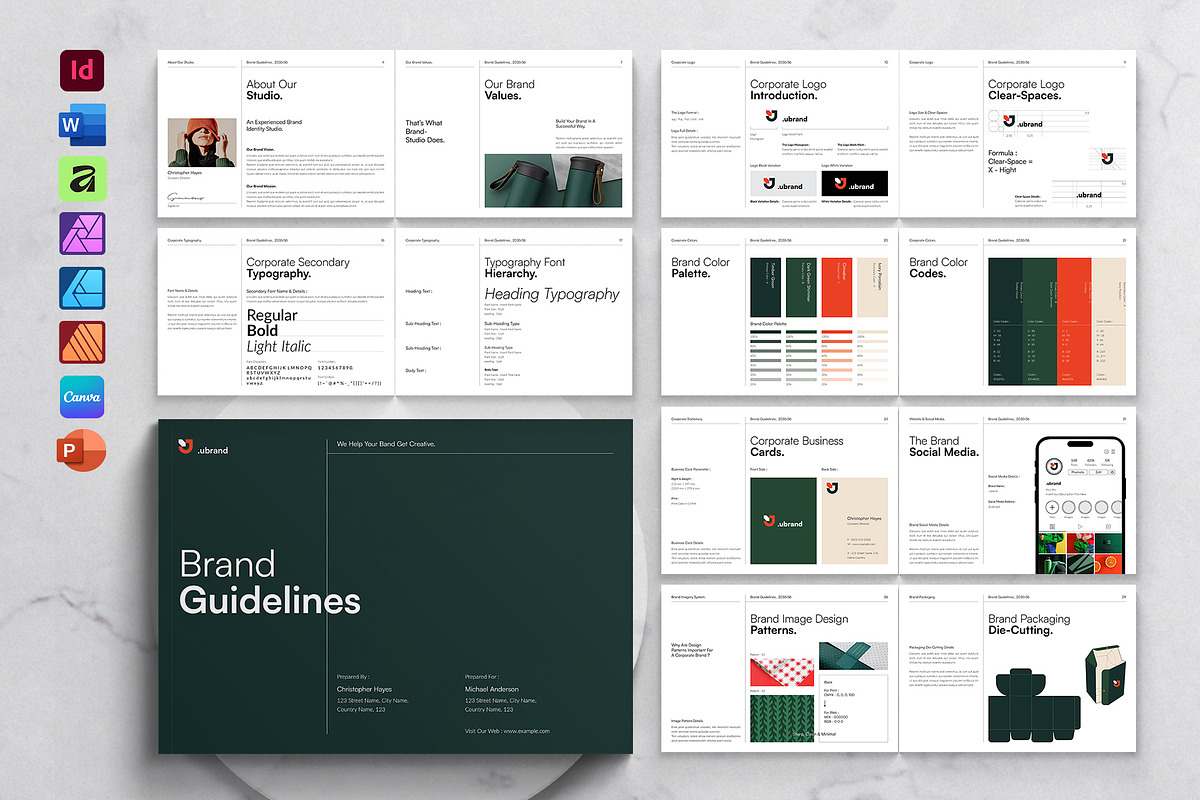Click 'We Help Your Band Get Creative.' tagline
This screenshot has width=1200, height=800.
point(386,444)
